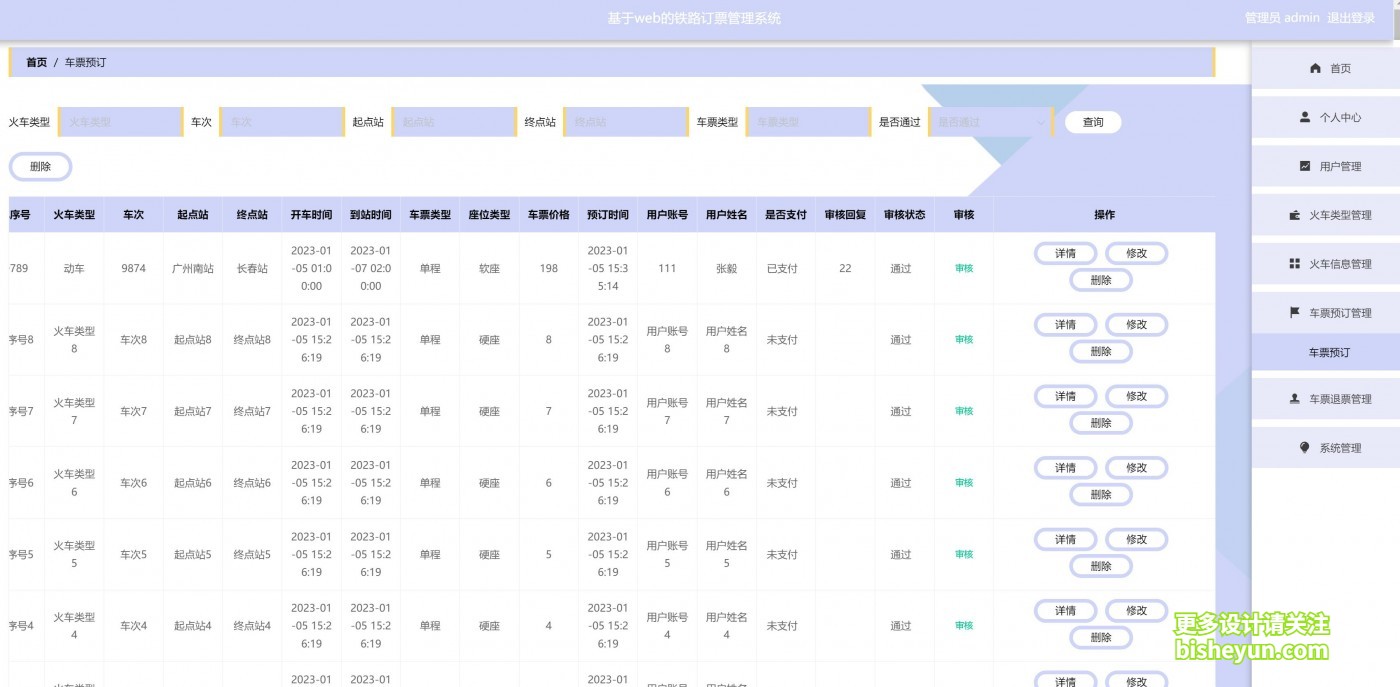The image size is (1400, 687).
Task: Click the 管理员 admin label in header
Action: point(1282,18)
